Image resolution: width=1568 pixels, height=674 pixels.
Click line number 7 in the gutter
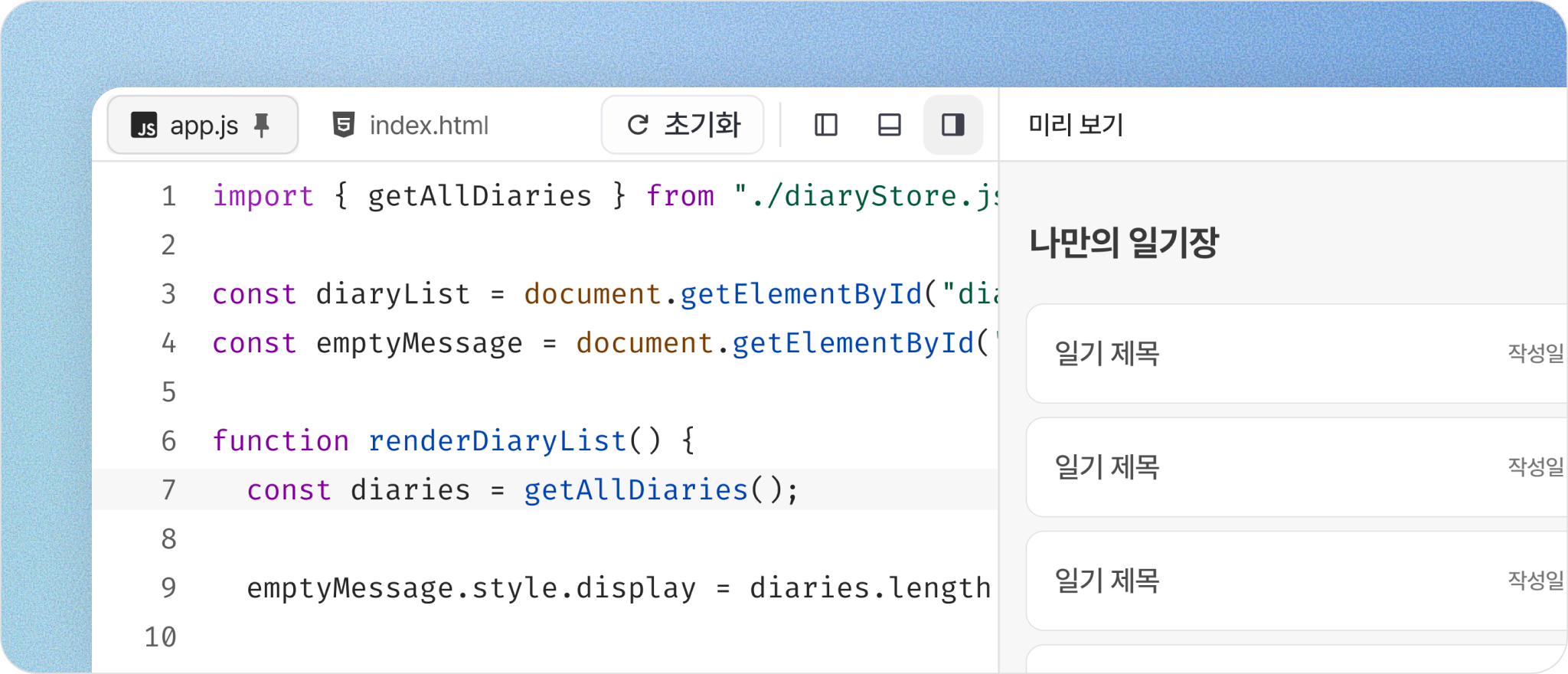168,489
